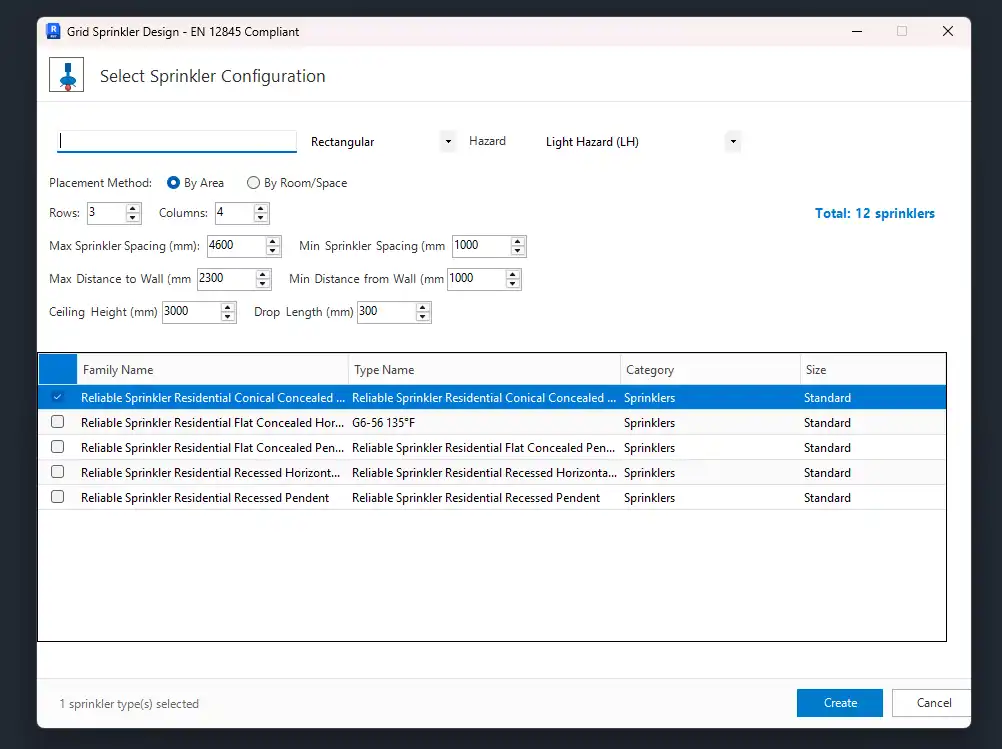1002x749 pixels.
Task: Uncheck the Conical Concealed sprinkler checkbox
Action: (x=58, y=397)
